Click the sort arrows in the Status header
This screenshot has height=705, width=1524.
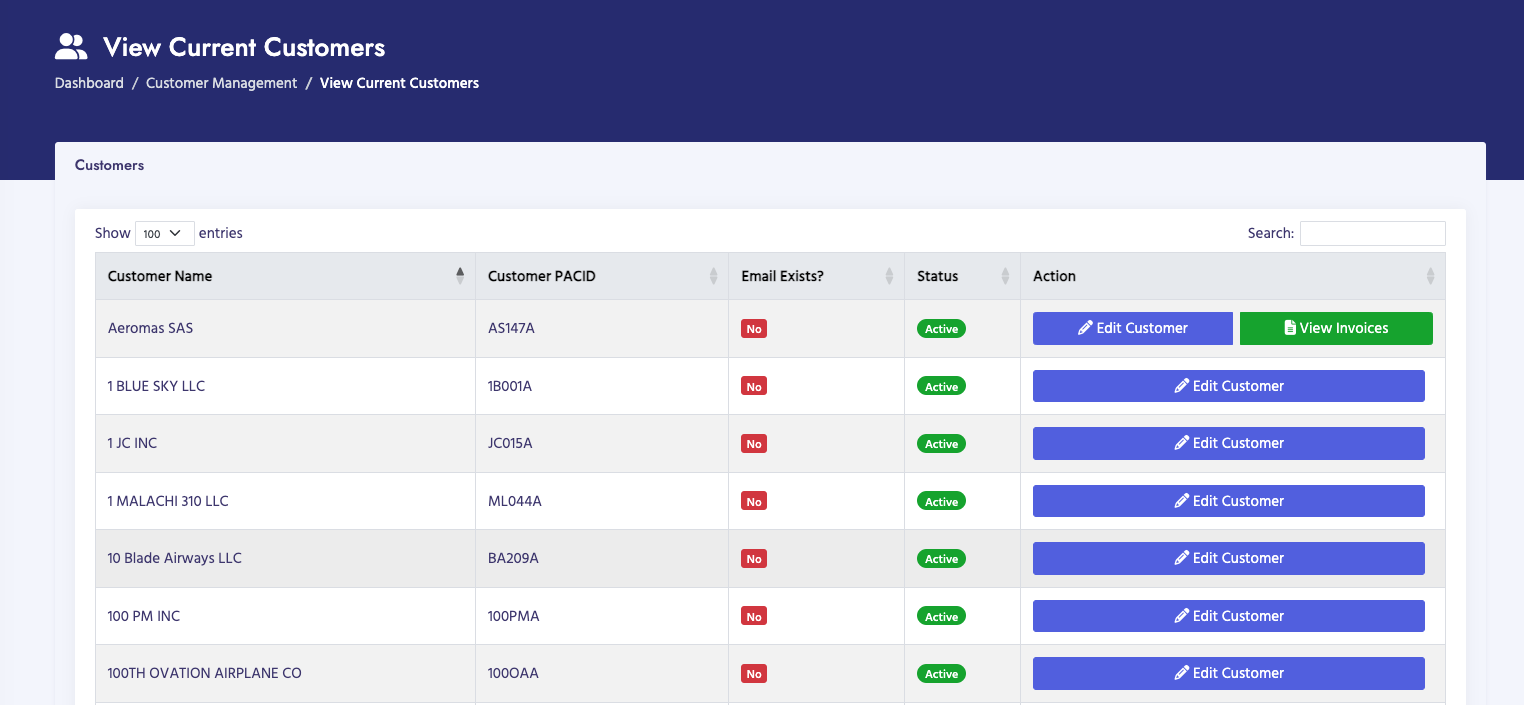click(1005, 276)
